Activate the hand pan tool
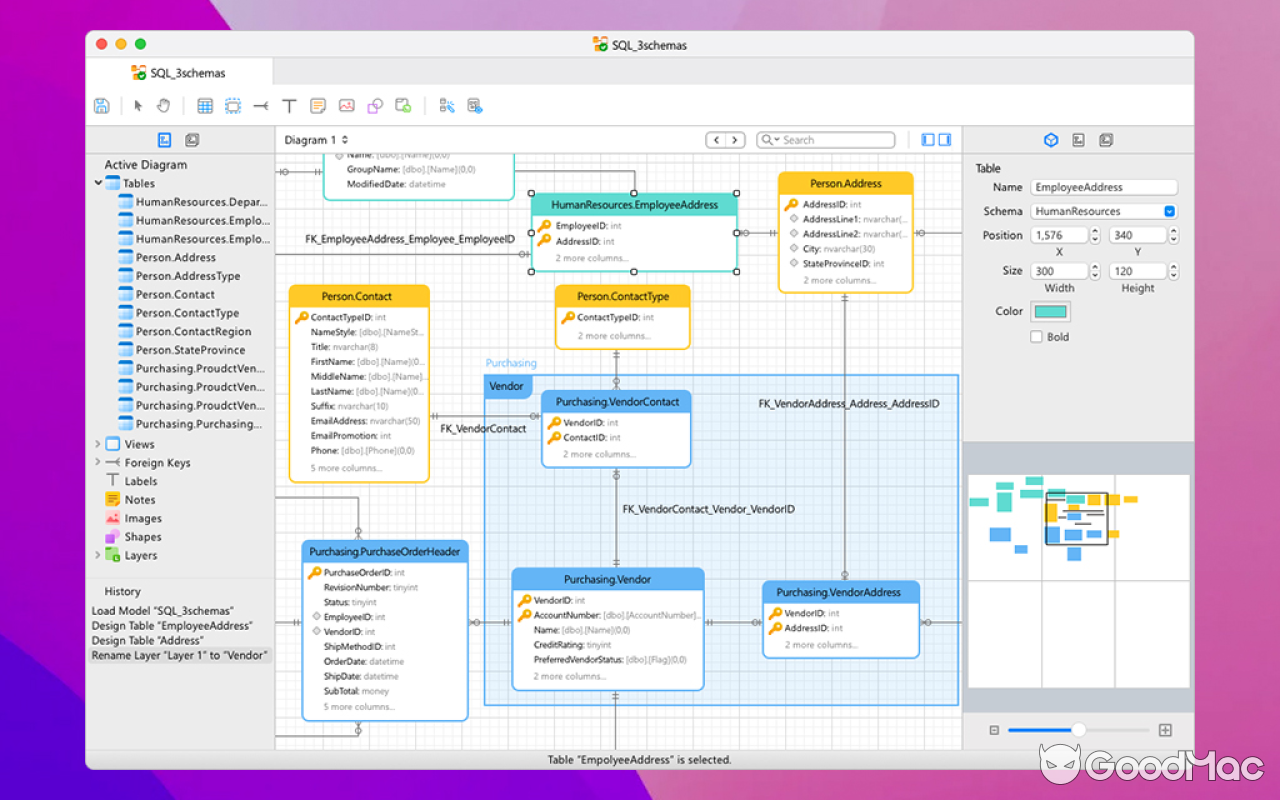This screenshot has width=1280, height=800. coord(163,105)
